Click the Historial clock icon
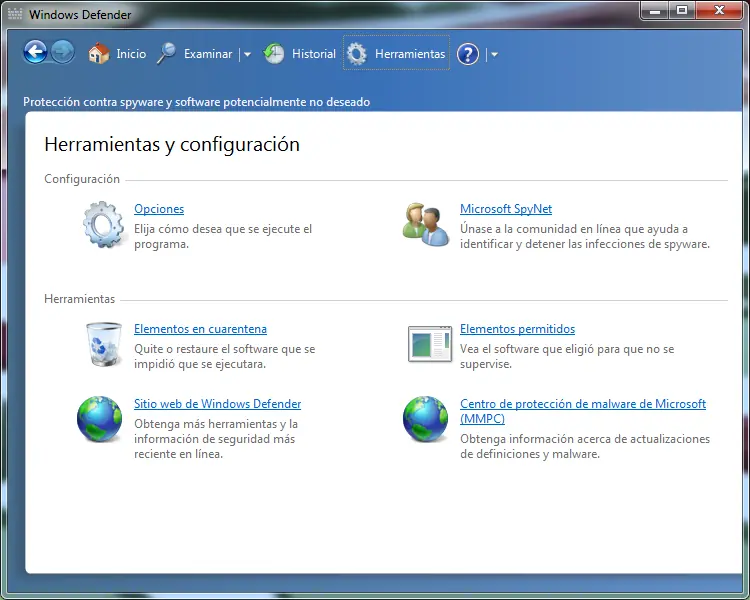Image resolution: width=750 pixels, height=600 pixels. pyautogui.click(x=274, y=54)
